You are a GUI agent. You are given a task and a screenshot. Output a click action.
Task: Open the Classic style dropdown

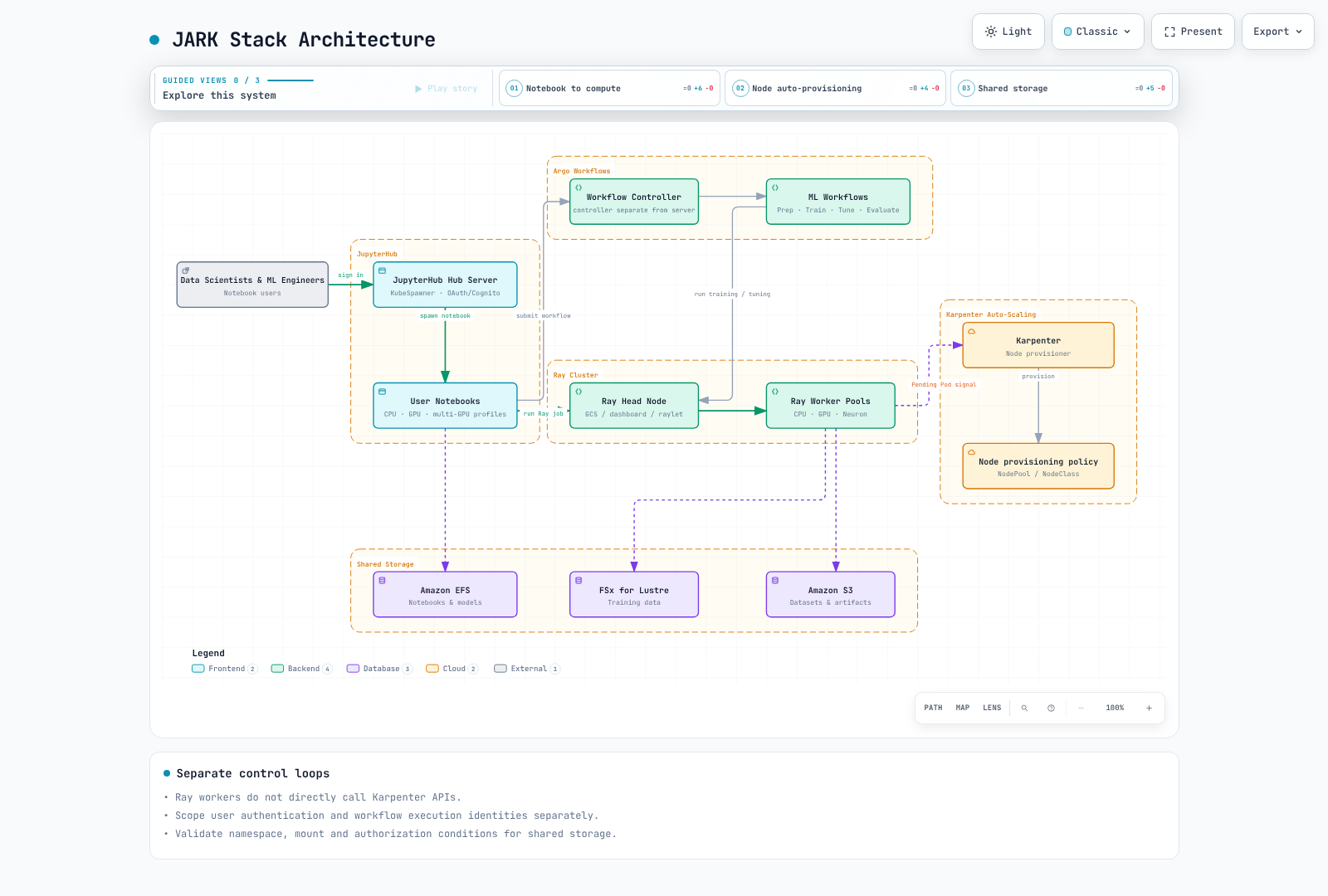(1097, 32)
